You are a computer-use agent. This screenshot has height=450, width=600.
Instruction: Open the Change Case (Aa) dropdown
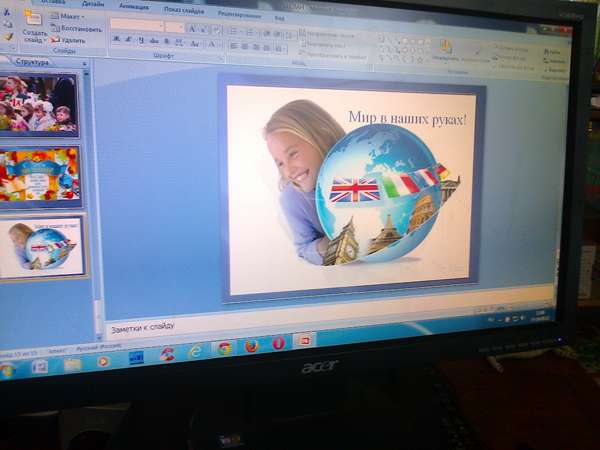195,44
